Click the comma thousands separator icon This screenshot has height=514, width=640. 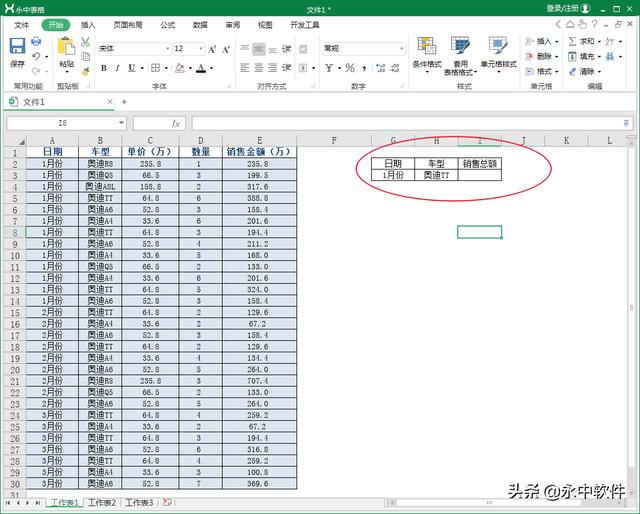point(364,68)
